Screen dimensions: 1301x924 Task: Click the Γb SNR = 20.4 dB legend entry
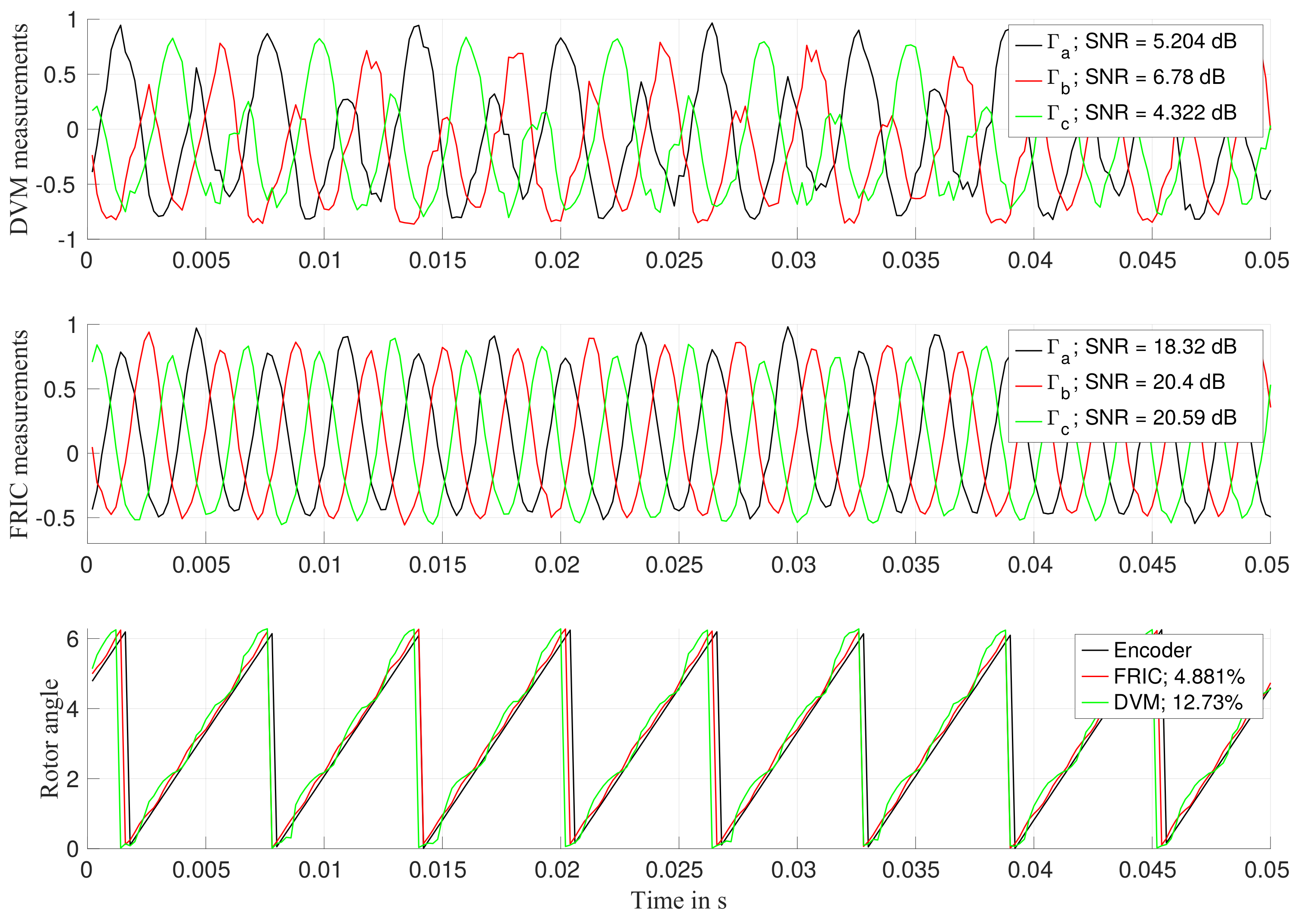[1135, 383]
